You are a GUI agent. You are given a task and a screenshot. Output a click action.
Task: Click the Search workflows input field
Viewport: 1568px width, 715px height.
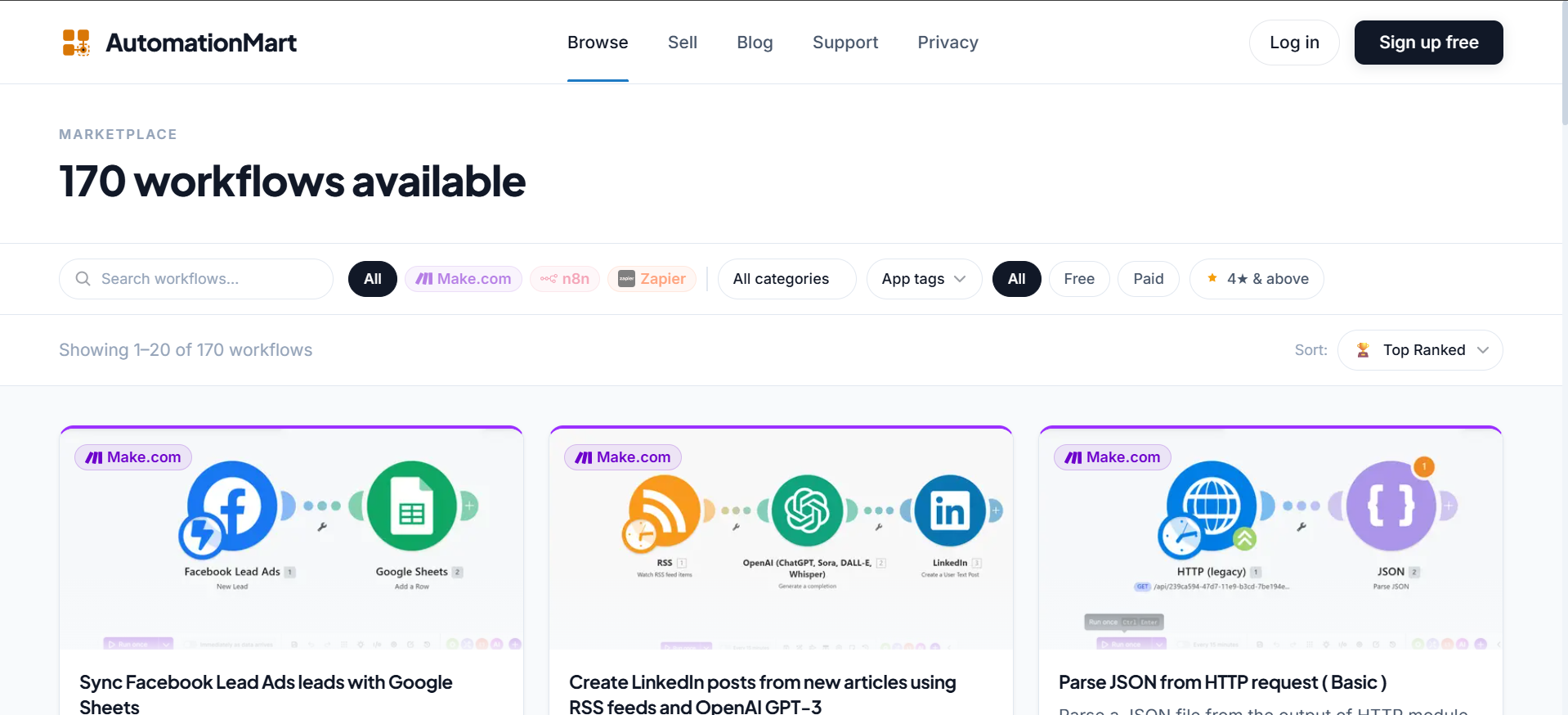point(196,279)
